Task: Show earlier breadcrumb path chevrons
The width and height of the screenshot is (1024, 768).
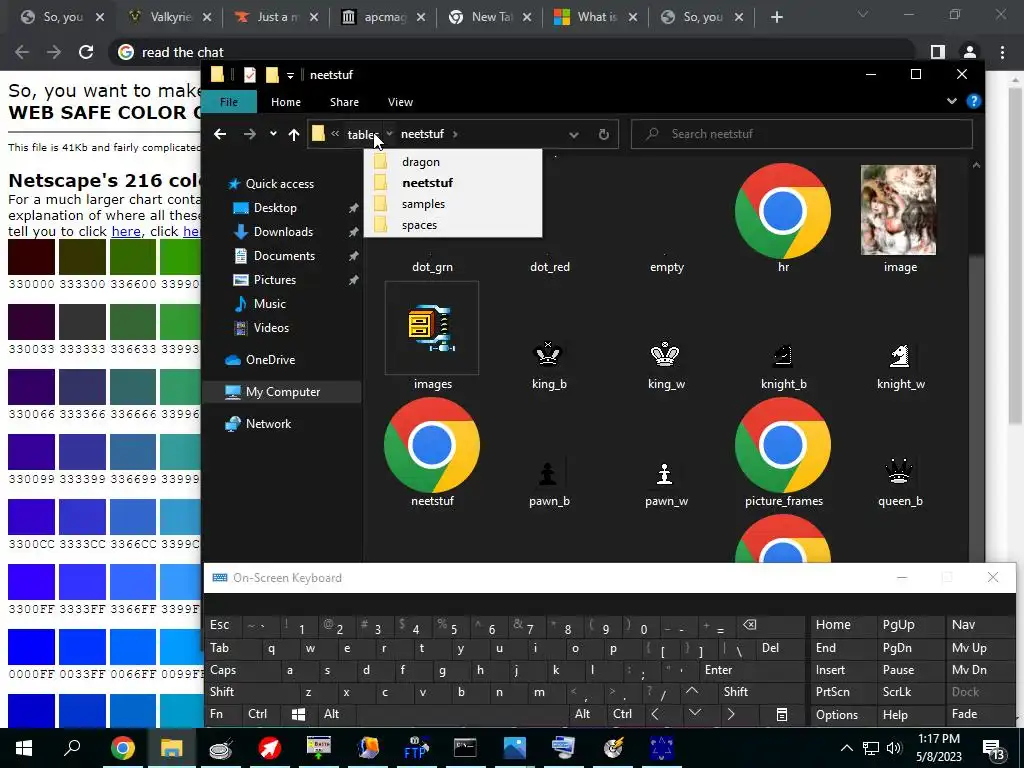Action: [x=335, y=134]
